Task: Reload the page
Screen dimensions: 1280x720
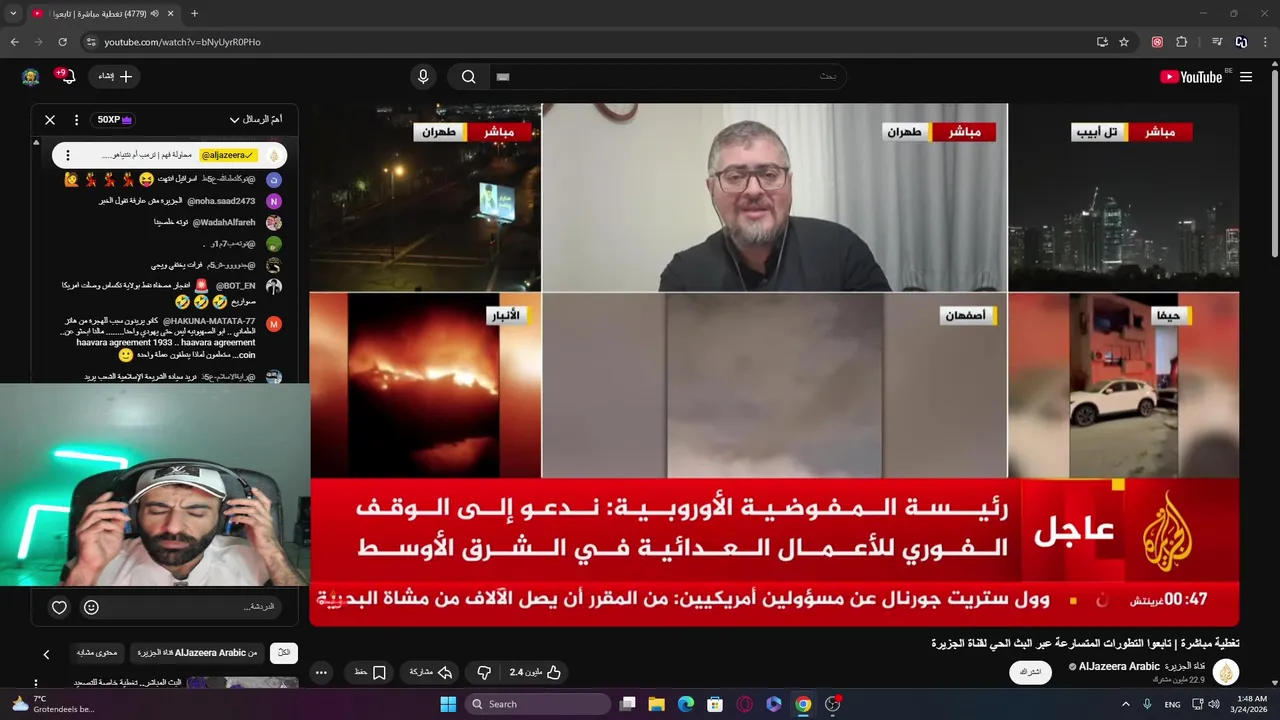Action: 62,42
